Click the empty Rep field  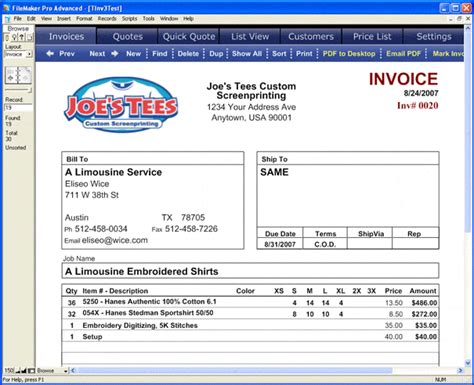(x=416, y=244)
